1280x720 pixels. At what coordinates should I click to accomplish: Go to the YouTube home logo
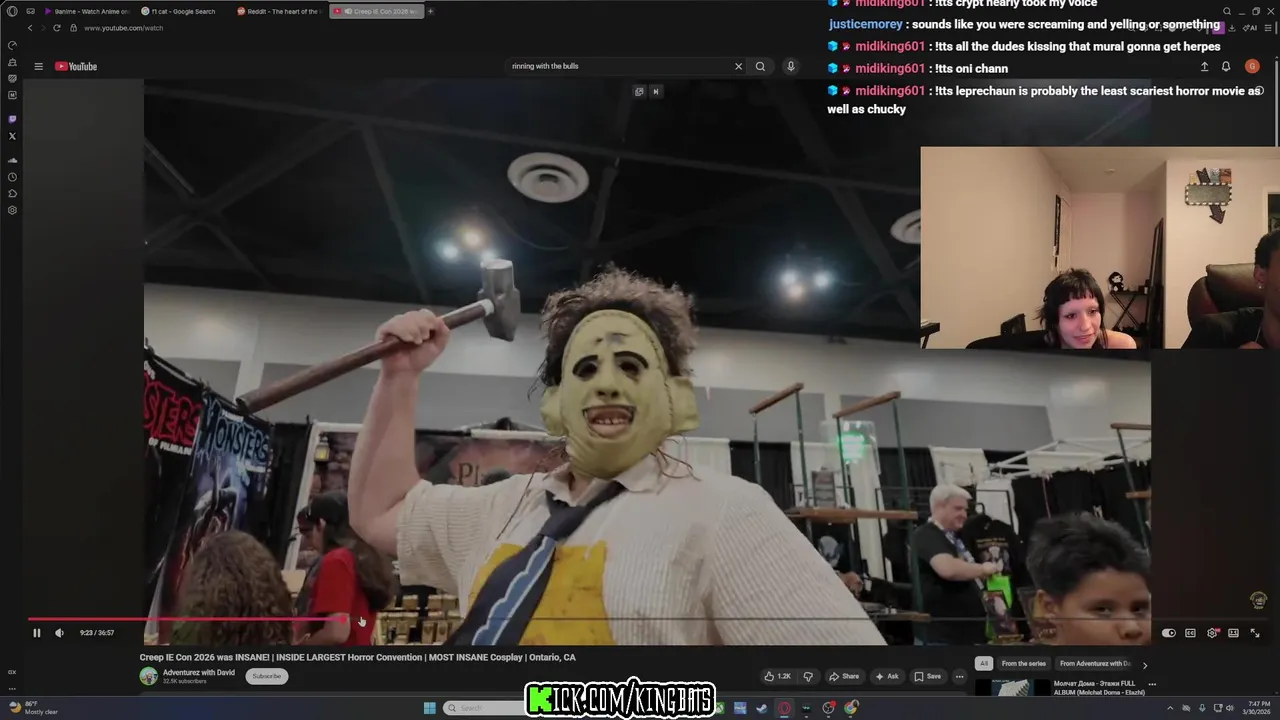click(x=76, y=67)
